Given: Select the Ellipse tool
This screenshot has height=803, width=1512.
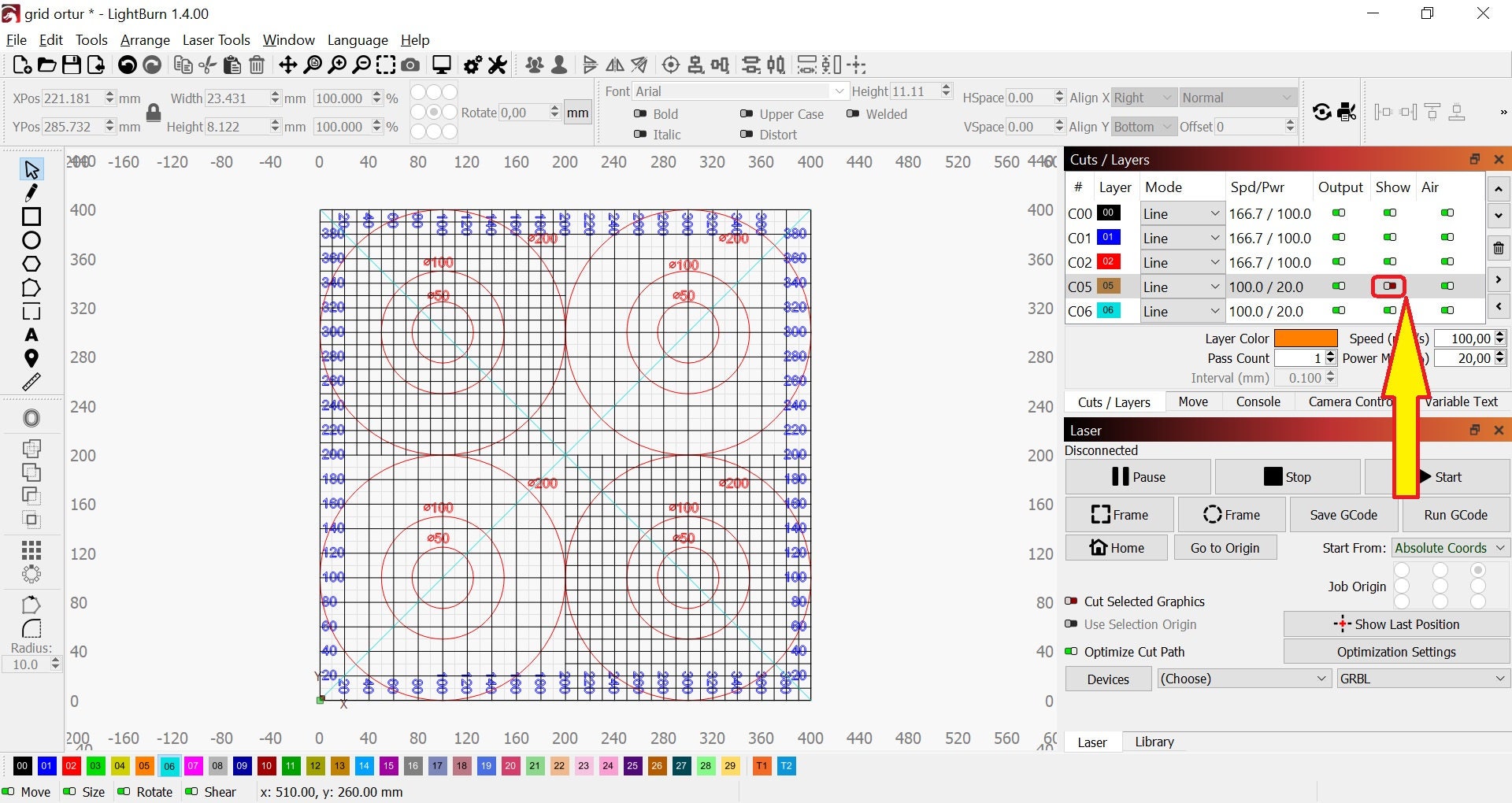Looking at the screenshot, I should point(31,240).
